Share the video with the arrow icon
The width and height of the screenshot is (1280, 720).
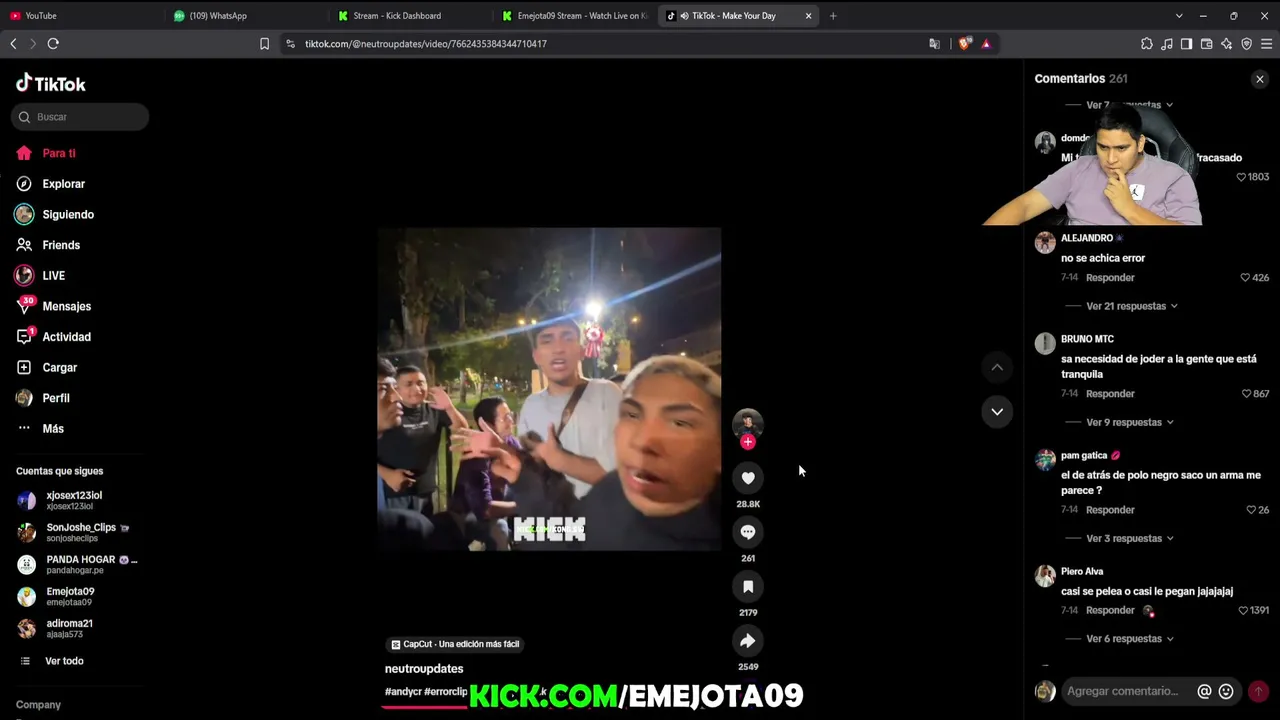click(748, 641)
